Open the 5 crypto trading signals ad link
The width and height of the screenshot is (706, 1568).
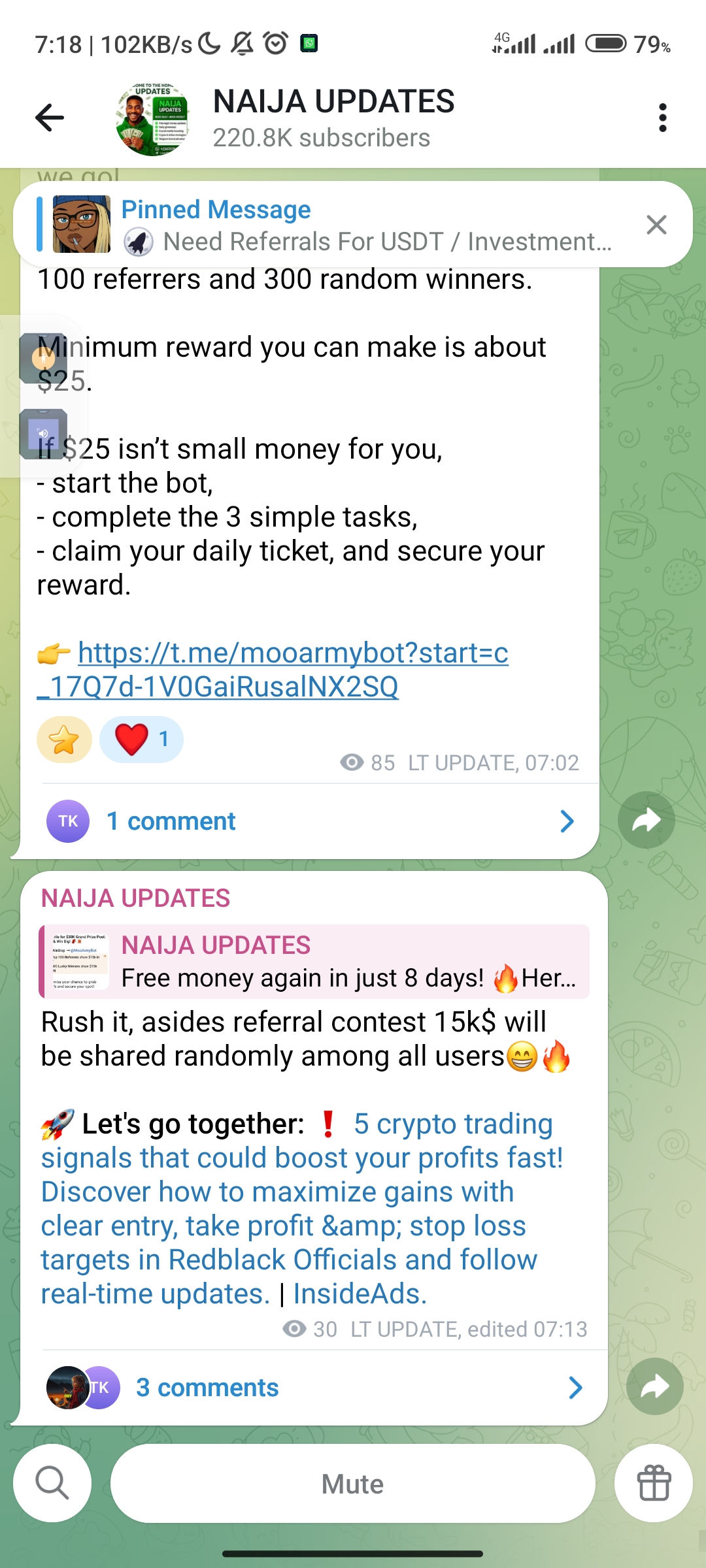click(301, 1209)
